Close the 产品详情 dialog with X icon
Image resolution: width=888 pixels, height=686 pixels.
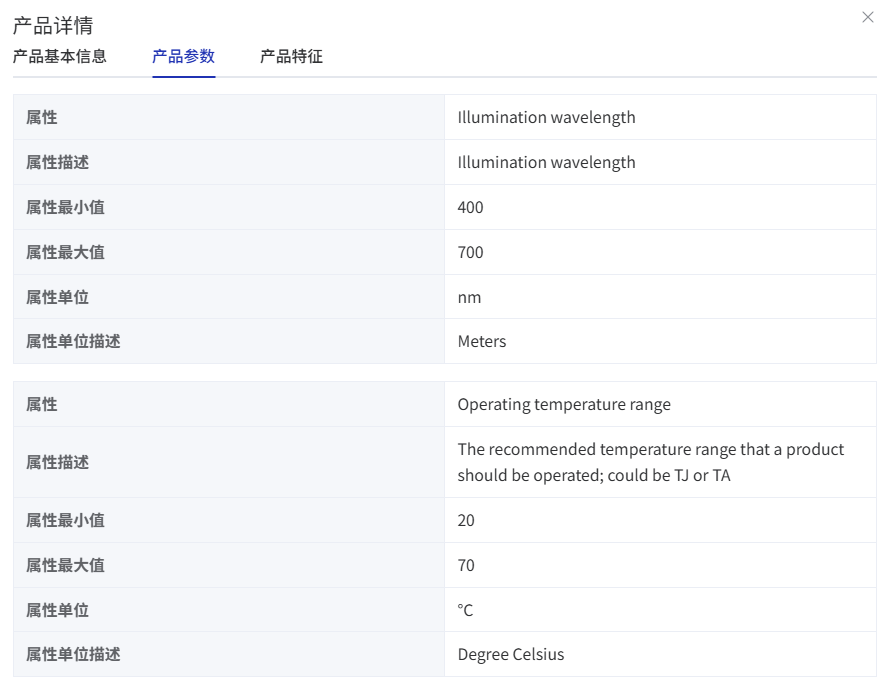[x=868, y=18]
